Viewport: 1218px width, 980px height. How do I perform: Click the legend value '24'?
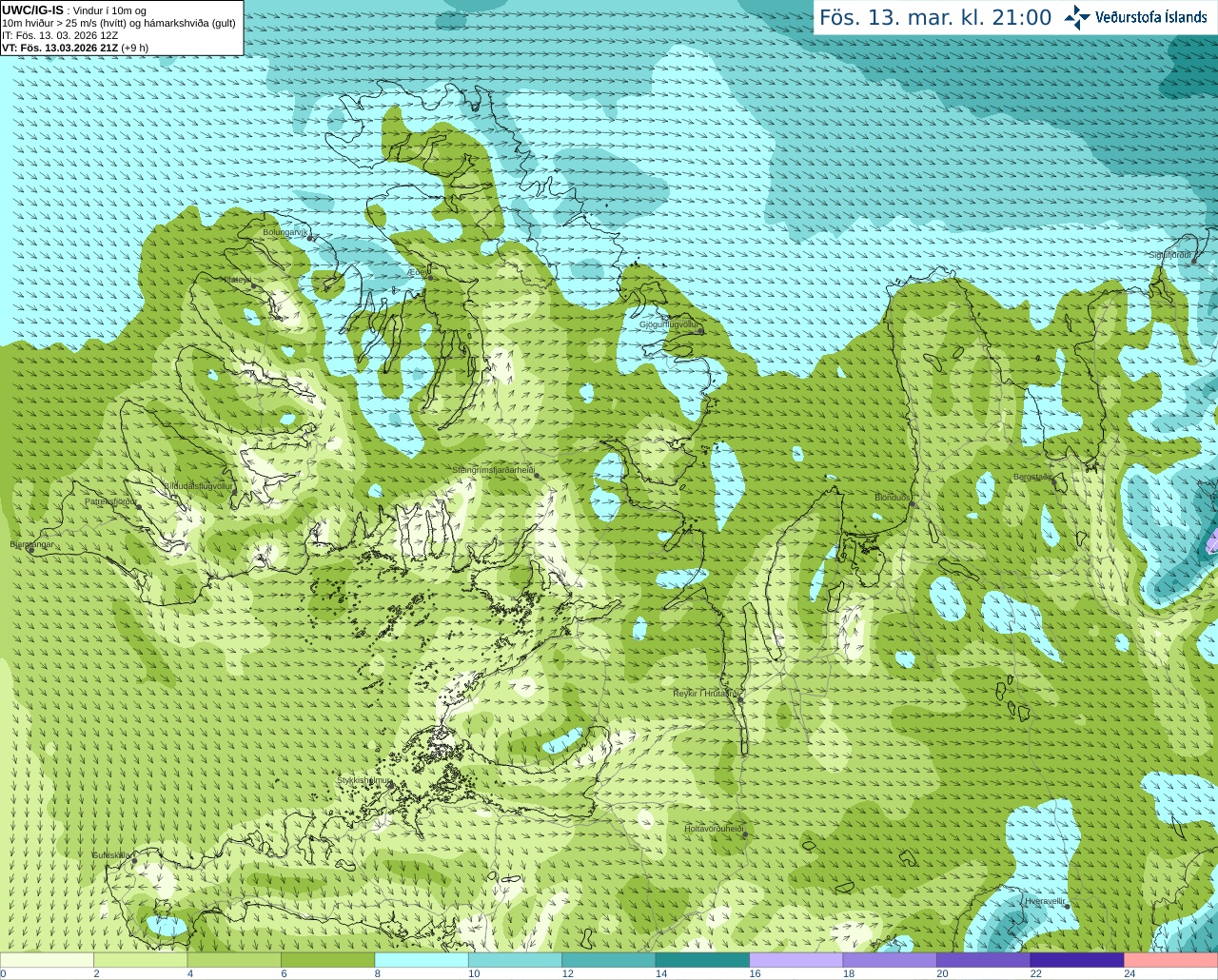point(1130,973)
